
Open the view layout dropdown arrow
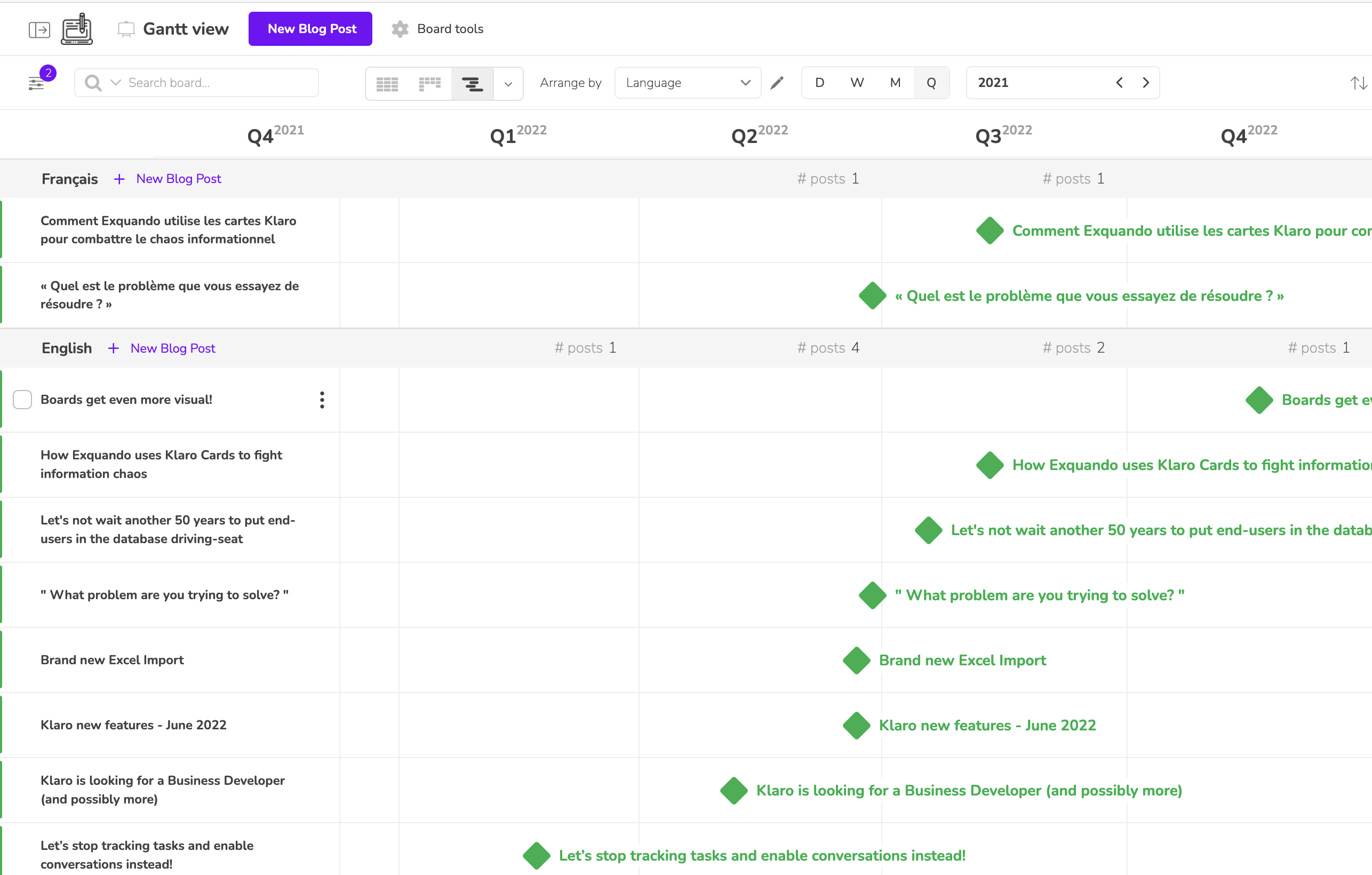coord(508,84)
